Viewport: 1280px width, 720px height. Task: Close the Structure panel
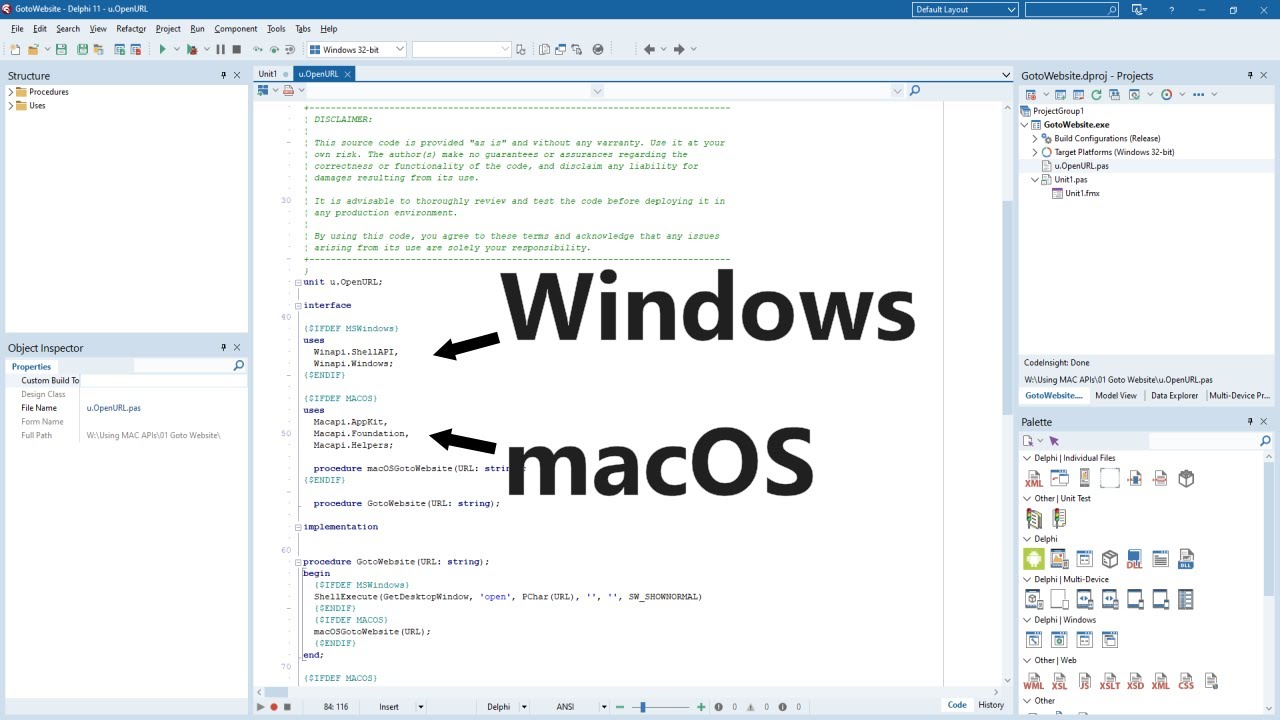coord(237,75)
